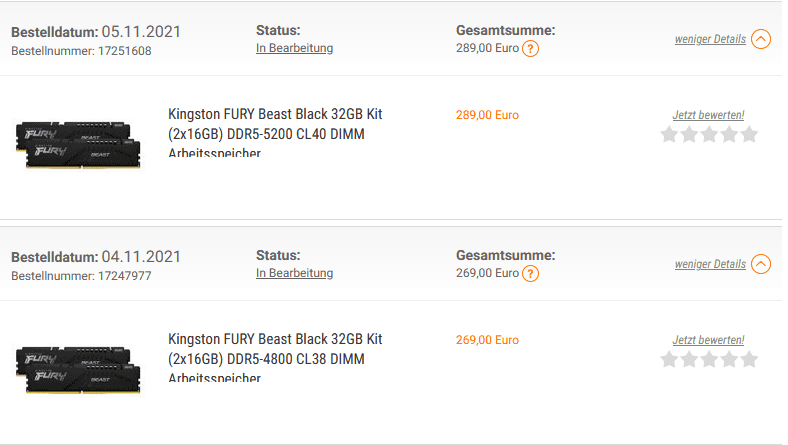Image resolution: width=788 pixels, height=445 pixels.
Task: Click 'weniger Details' for the 04.11.2021 order
Action: (x=710, y=264)
